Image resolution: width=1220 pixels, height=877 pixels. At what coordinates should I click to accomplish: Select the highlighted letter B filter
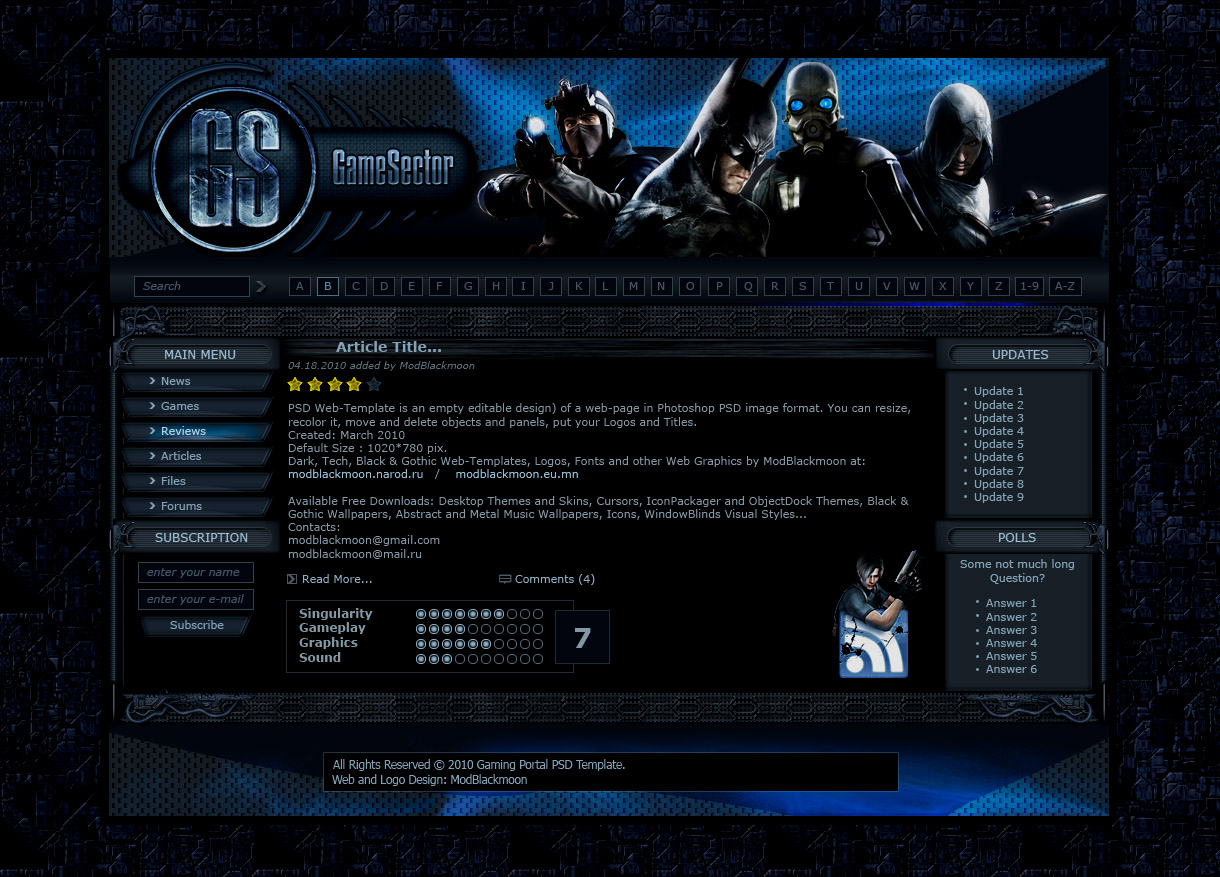point(328,286)
